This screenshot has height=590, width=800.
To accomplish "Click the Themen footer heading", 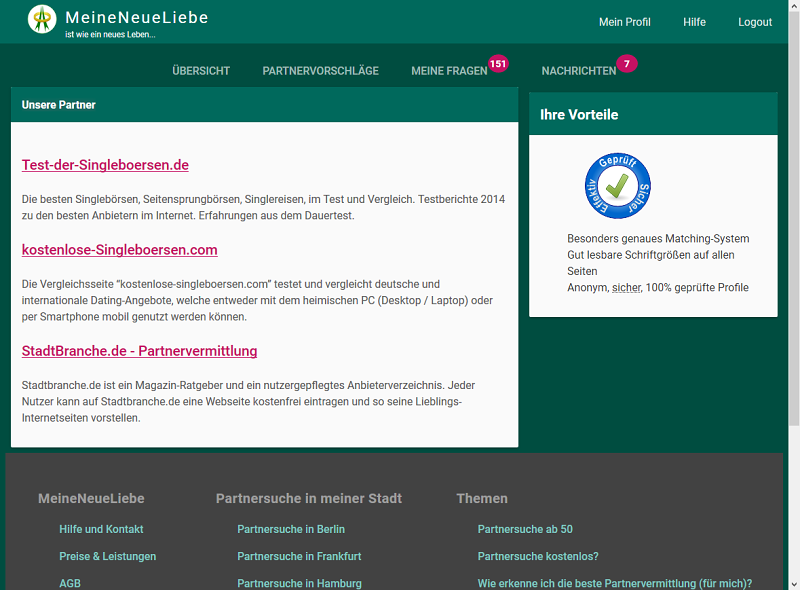I will point(482,498).
